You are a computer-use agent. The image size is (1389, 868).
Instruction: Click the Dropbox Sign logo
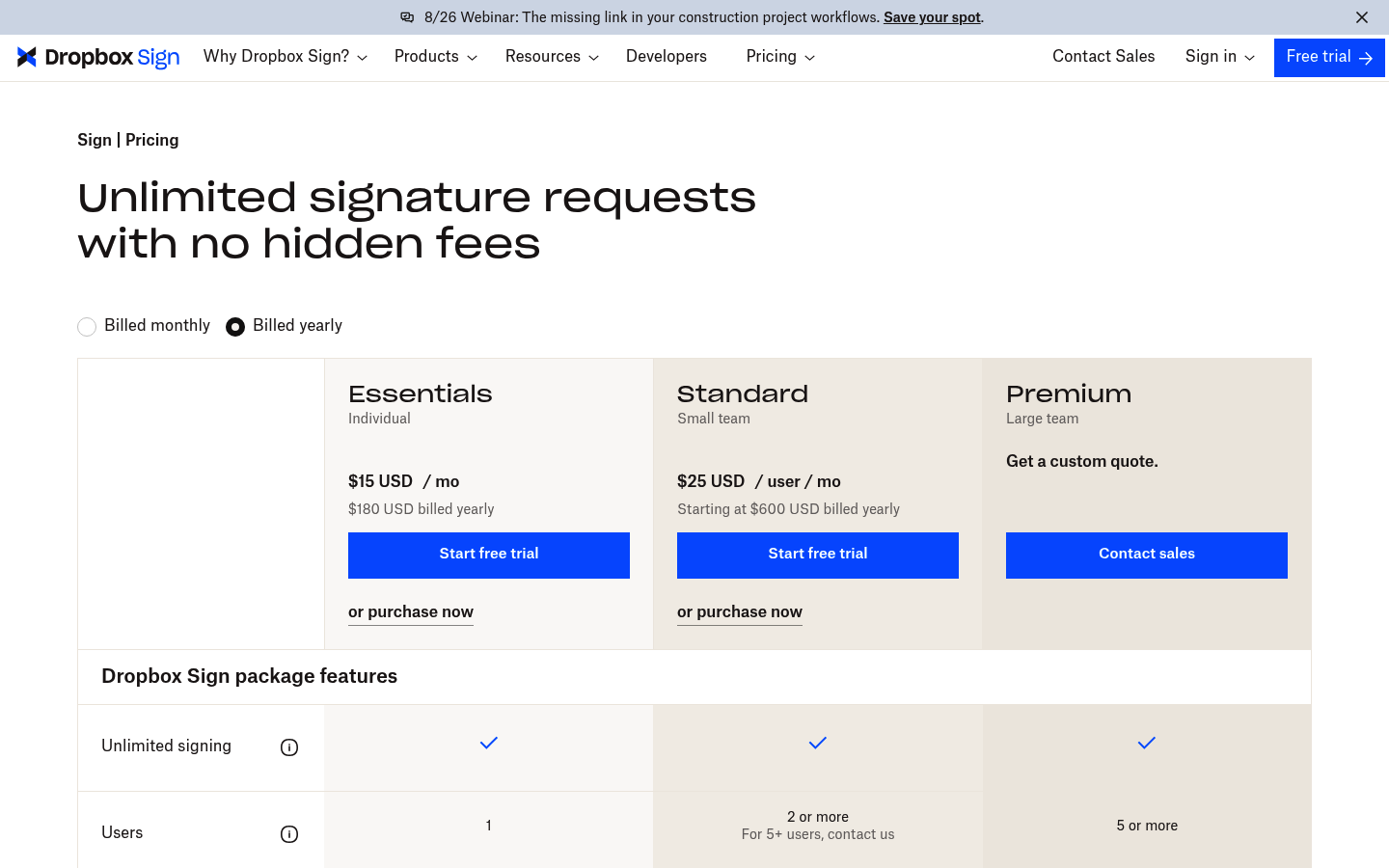[98, 57]
